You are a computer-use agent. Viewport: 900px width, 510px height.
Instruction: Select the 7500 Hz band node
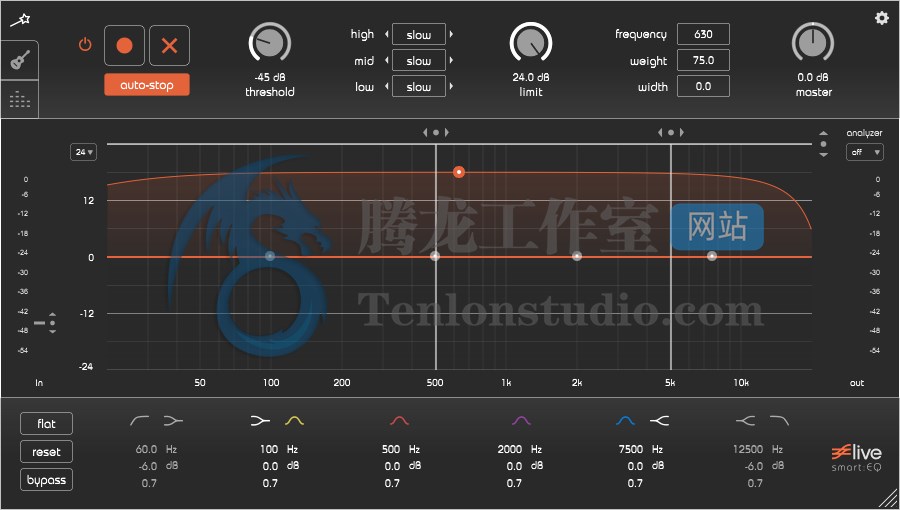(x=712, y=256)
